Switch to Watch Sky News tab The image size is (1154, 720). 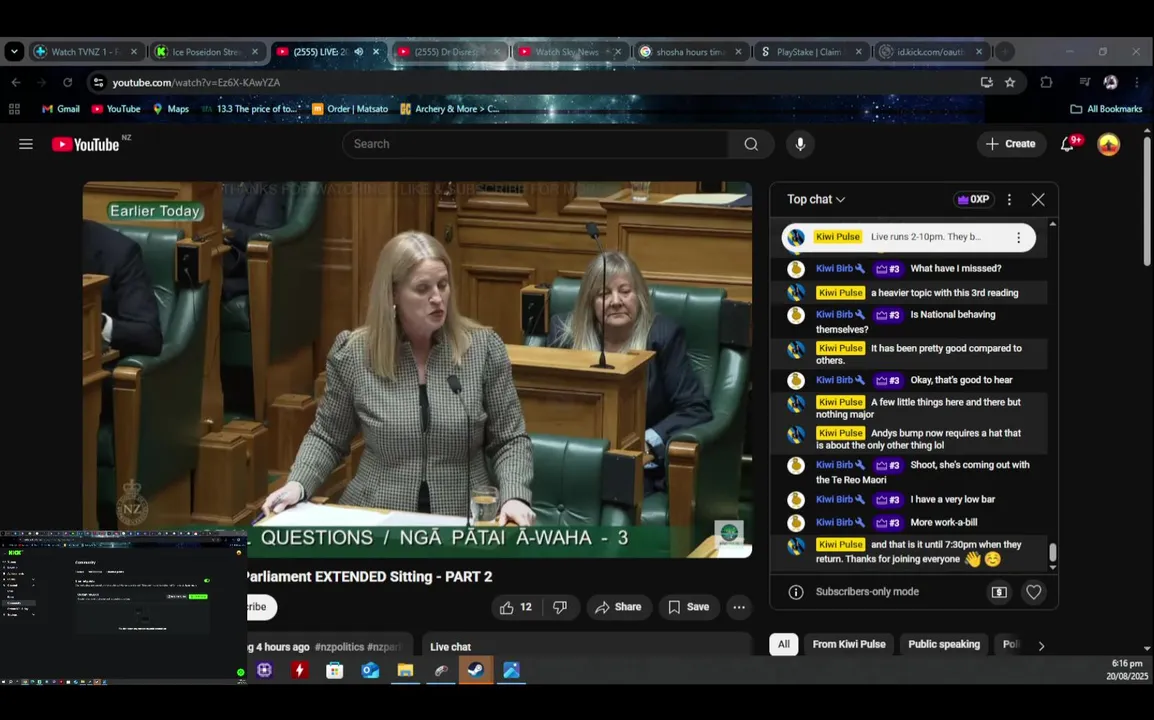tap(570, 52)
